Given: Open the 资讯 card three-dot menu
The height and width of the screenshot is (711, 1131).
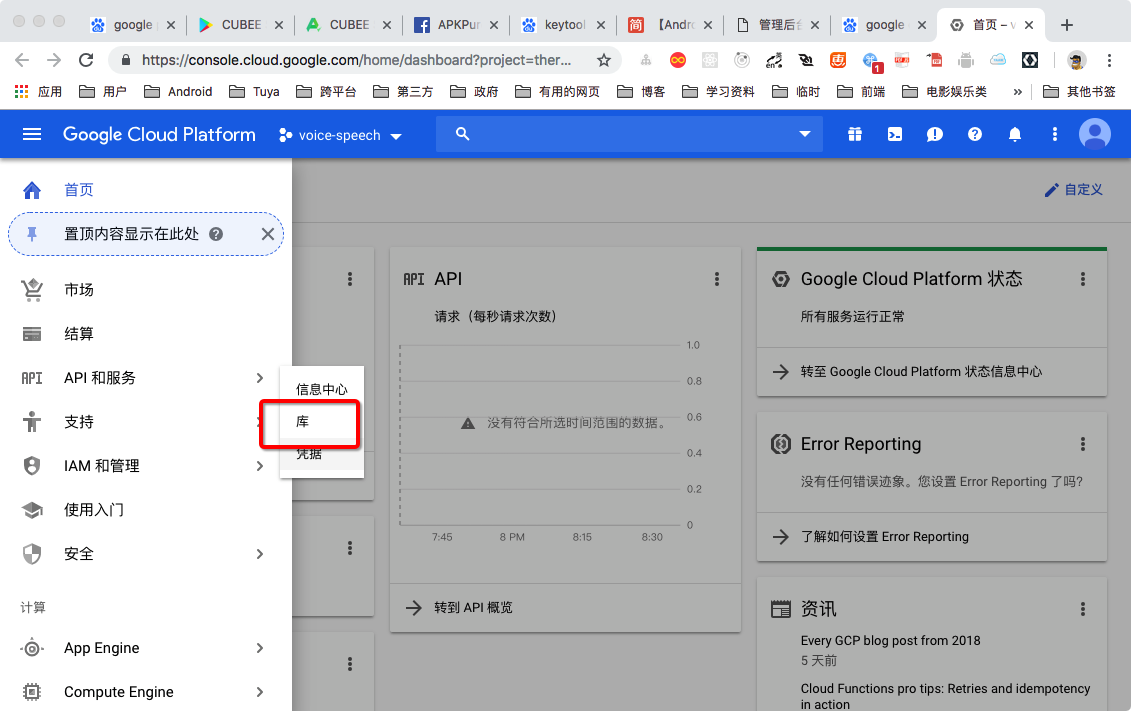Looking at the screenshot, I should coord(1083,609).
